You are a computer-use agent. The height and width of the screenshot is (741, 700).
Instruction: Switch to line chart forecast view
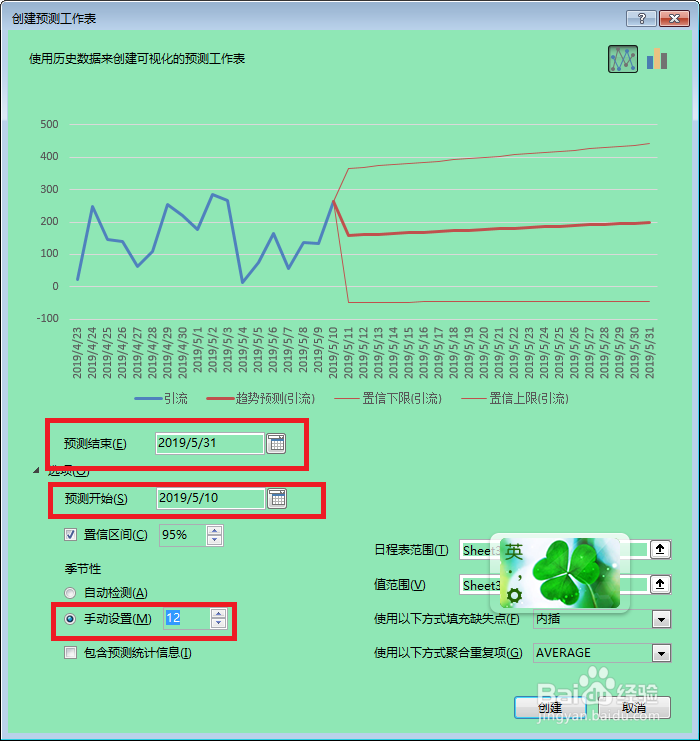click(622, 59)
